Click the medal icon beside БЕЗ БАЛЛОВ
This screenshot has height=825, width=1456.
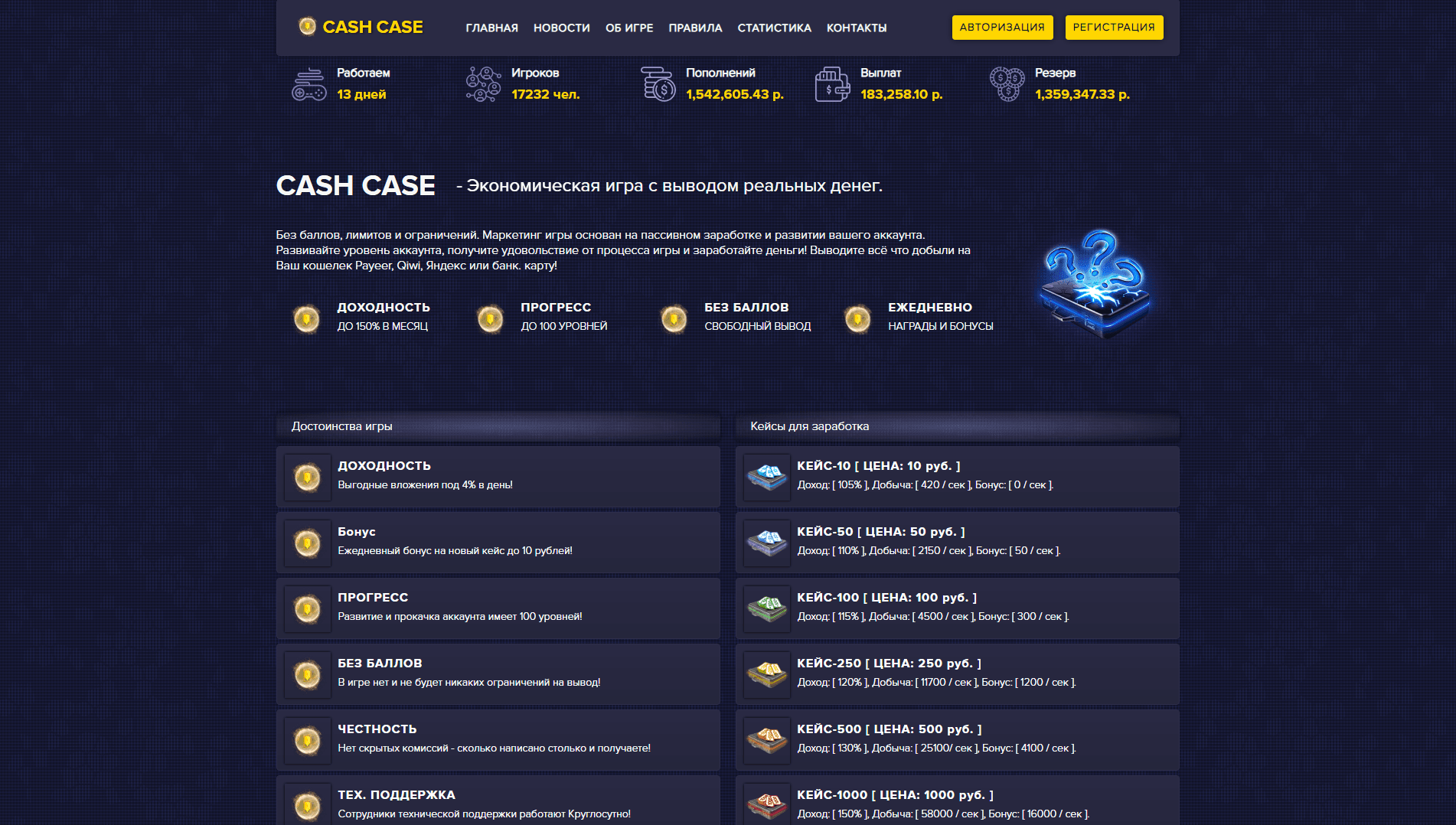[x=674, y=317]
